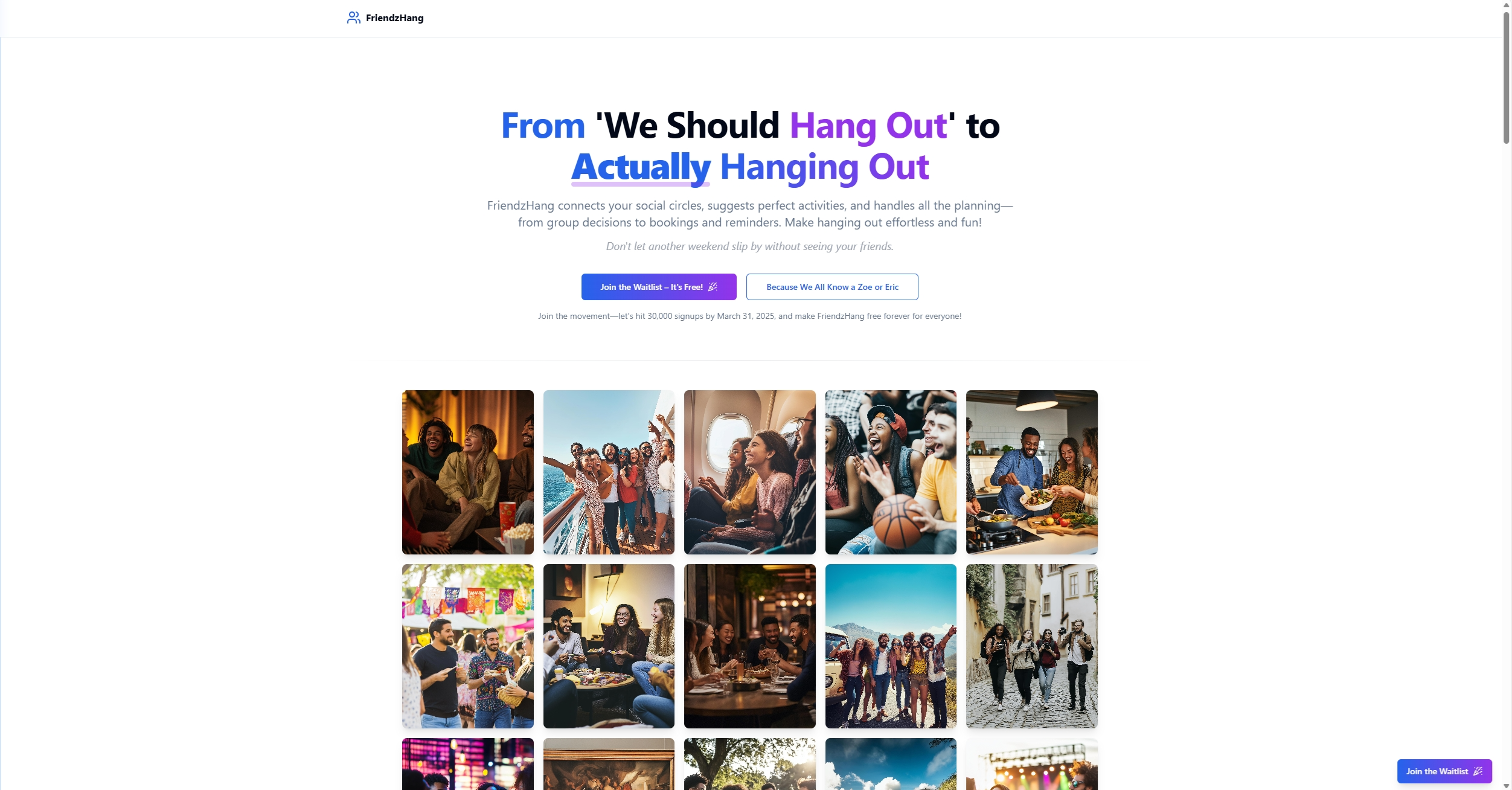Click the scrollbar up arrow
The height and width of the screenshot is (790, 1512).
pyautogui.click(x=1507, y=5)
